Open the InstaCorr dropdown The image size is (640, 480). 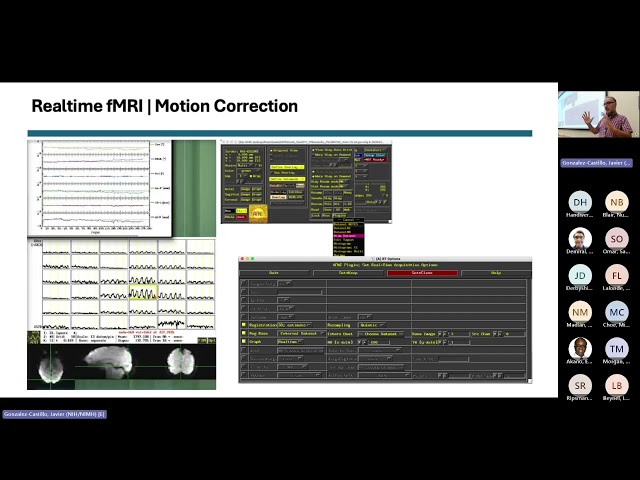tap(375, 150)
